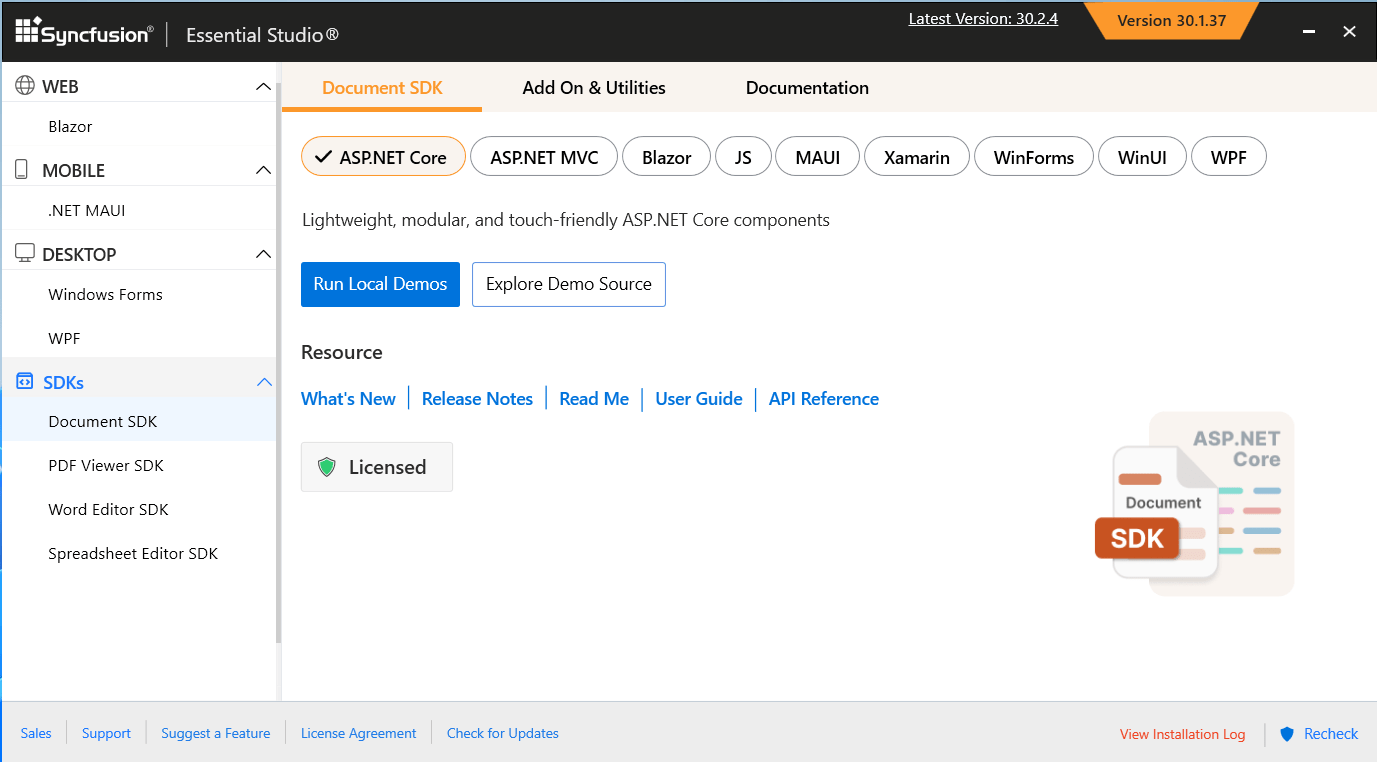Click the DESKTOP monitor icon
This screenshot has width=1377, height=762.
click(x=24, y=253)
